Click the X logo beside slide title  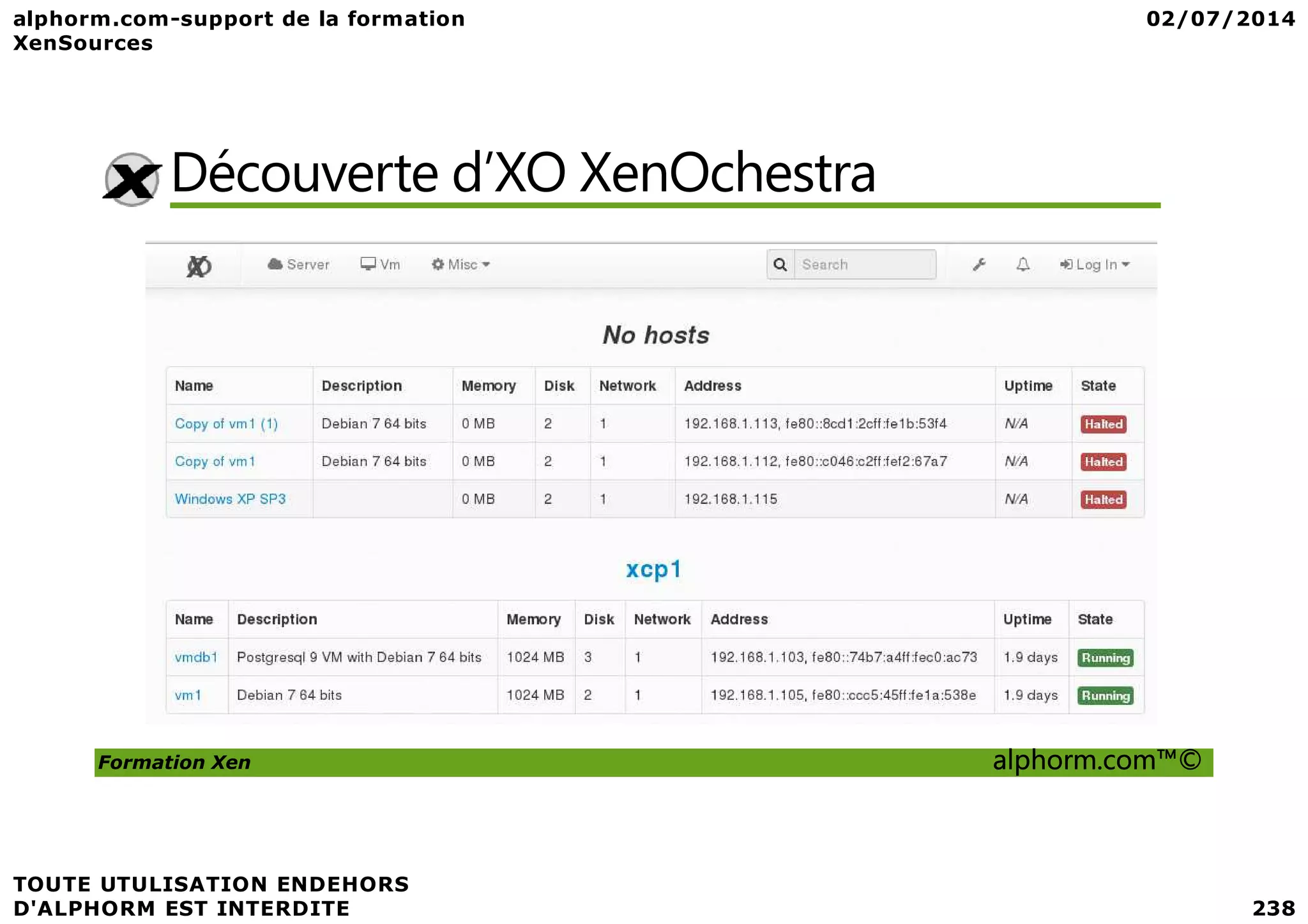coord(132,179)
